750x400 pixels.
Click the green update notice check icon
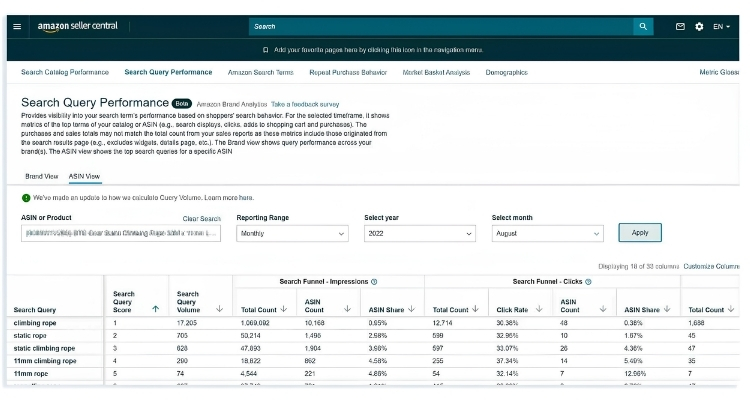click(x=26, y=198)
